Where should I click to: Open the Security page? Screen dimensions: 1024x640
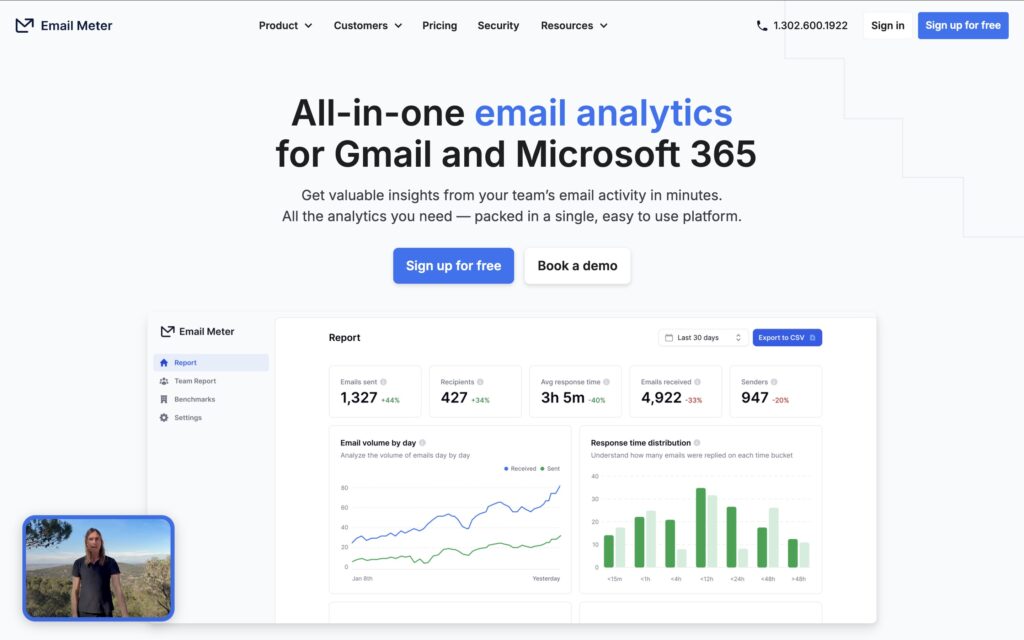[x=498, y=25]
